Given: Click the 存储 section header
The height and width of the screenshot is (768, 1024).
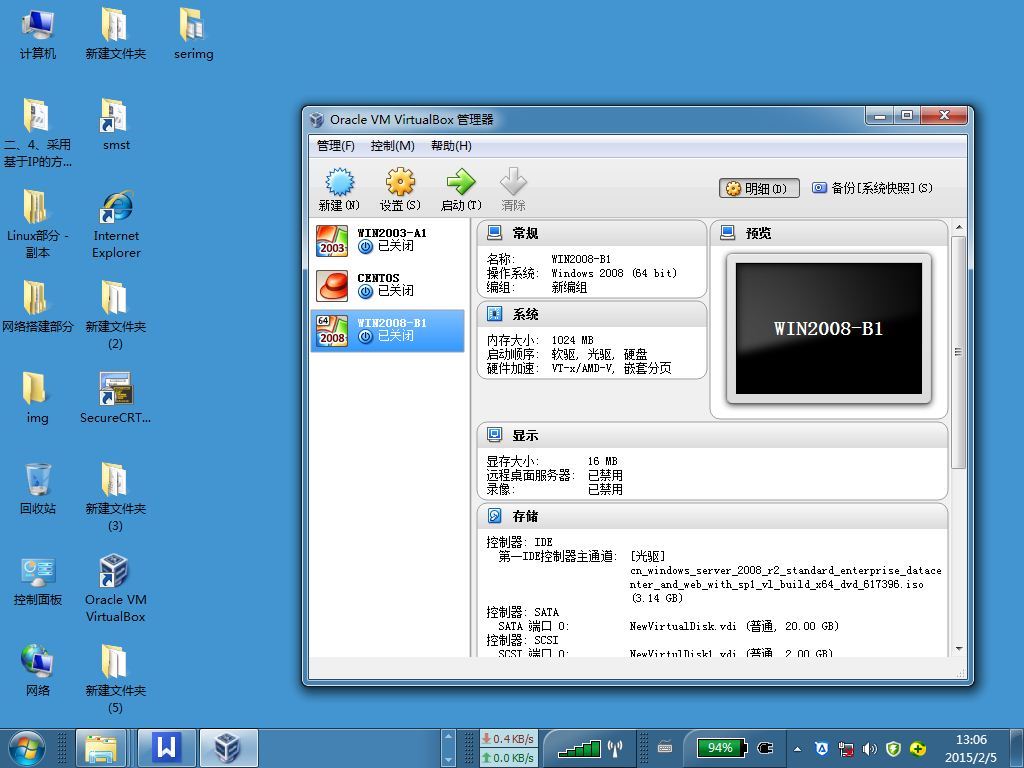Looking at the screenshot, I should pyautogui.click(x=712, y=517).
